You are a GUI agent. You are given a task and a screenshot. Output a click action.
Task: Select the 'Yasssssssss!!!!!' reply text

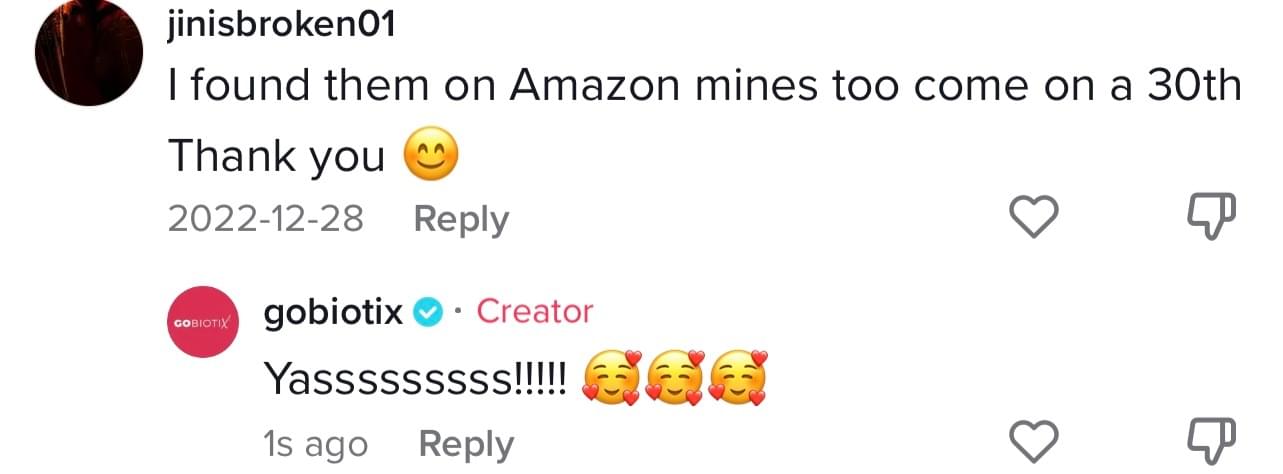pos(416,379)
